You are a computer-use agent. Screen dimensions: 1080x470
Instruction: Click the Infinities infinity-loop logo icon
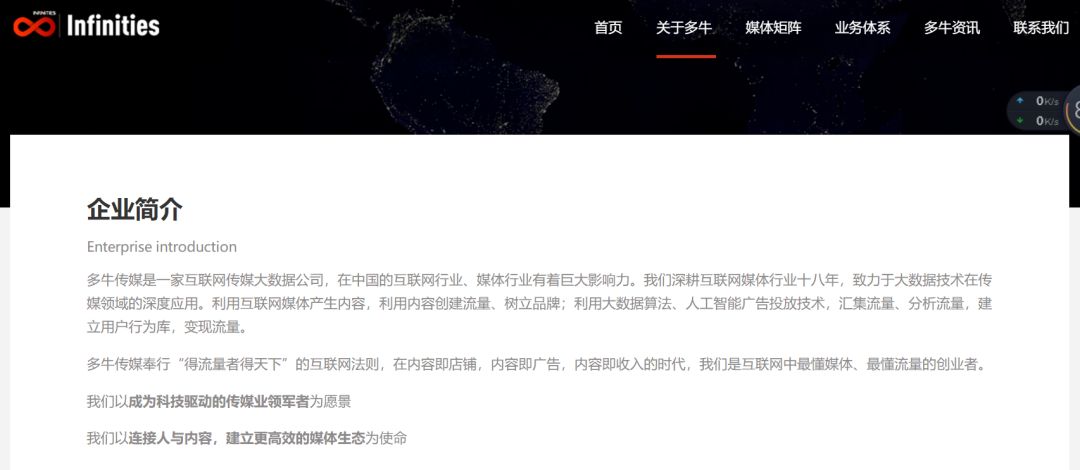34,26
